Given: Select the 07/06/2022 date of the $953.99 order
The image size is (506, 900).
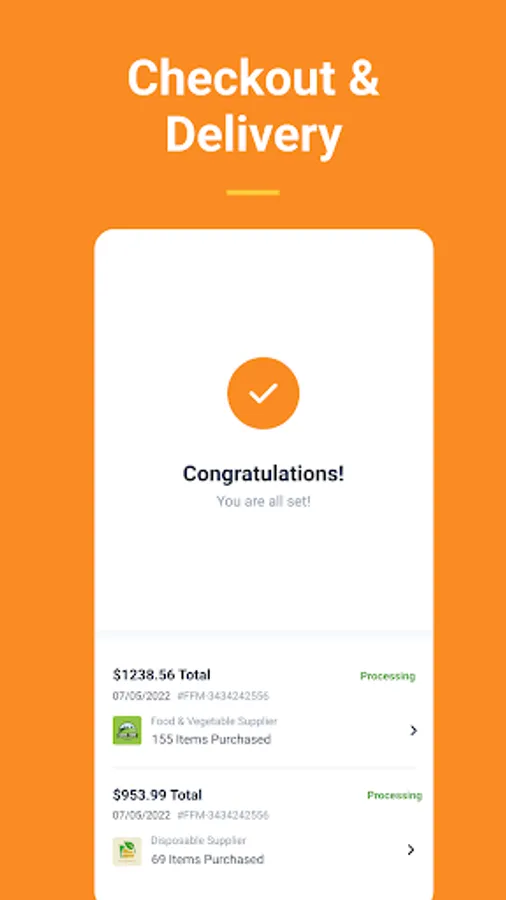Looking at the screenshot, I should click(142, 816).
